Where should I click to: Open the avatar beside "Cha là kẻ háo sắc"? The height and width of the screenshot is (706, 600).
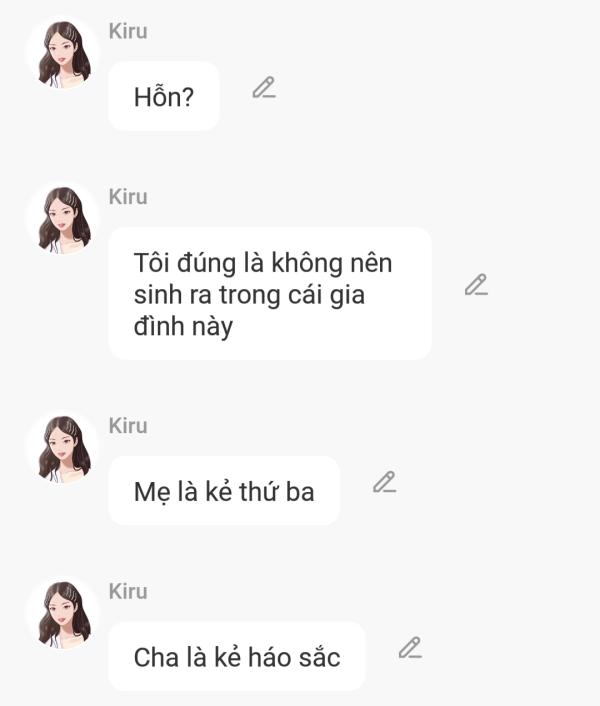pyautogui.click(x=63, y=613)
